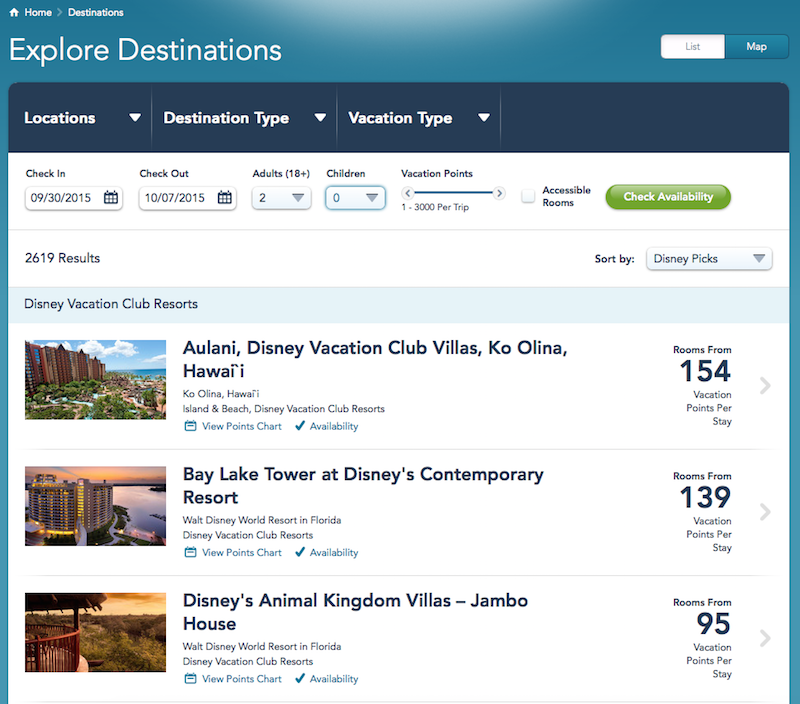This screenshot has height=704, width=800.
Task: Open the Aulani resort thumbnail photo
Action: click(x=95, y=380)
